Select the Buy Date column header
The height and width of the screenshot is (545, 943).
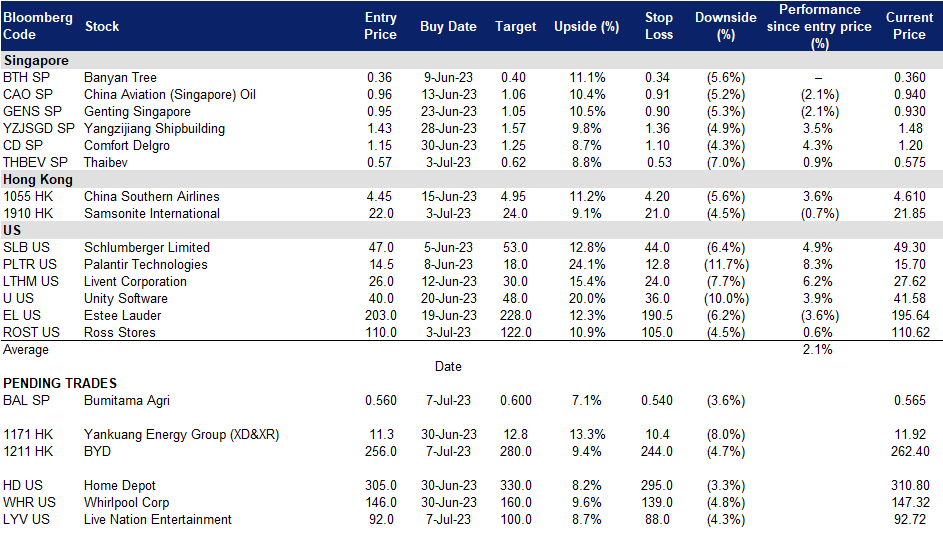448,26
